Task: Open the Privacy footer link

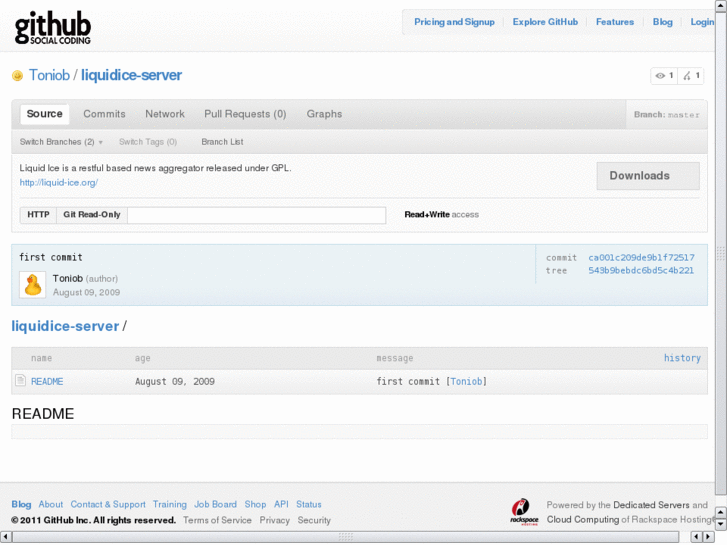Action: 274,520
